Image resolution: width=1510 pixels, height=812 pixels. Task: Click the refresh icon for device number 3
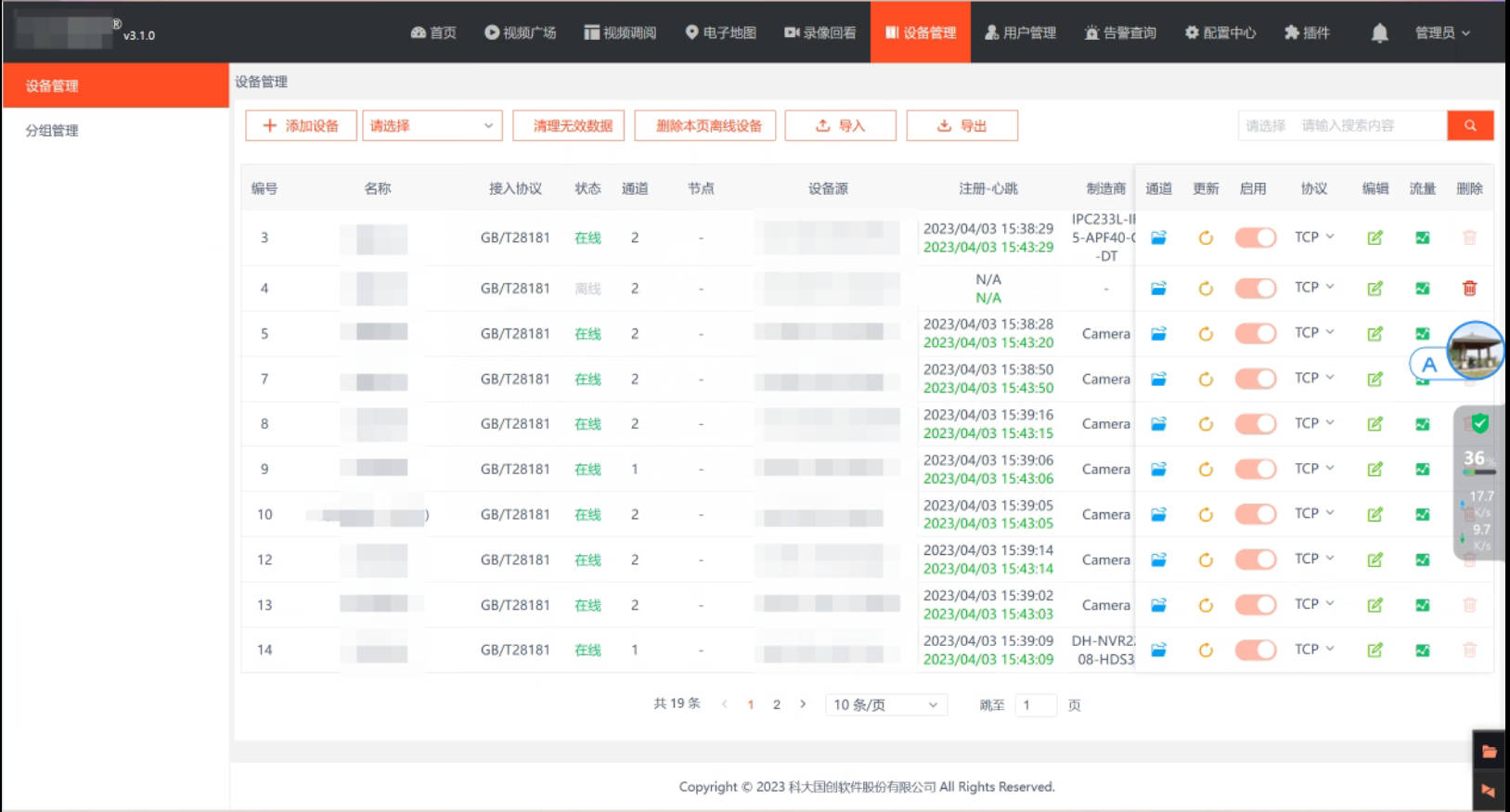[x=1206, y=238]
